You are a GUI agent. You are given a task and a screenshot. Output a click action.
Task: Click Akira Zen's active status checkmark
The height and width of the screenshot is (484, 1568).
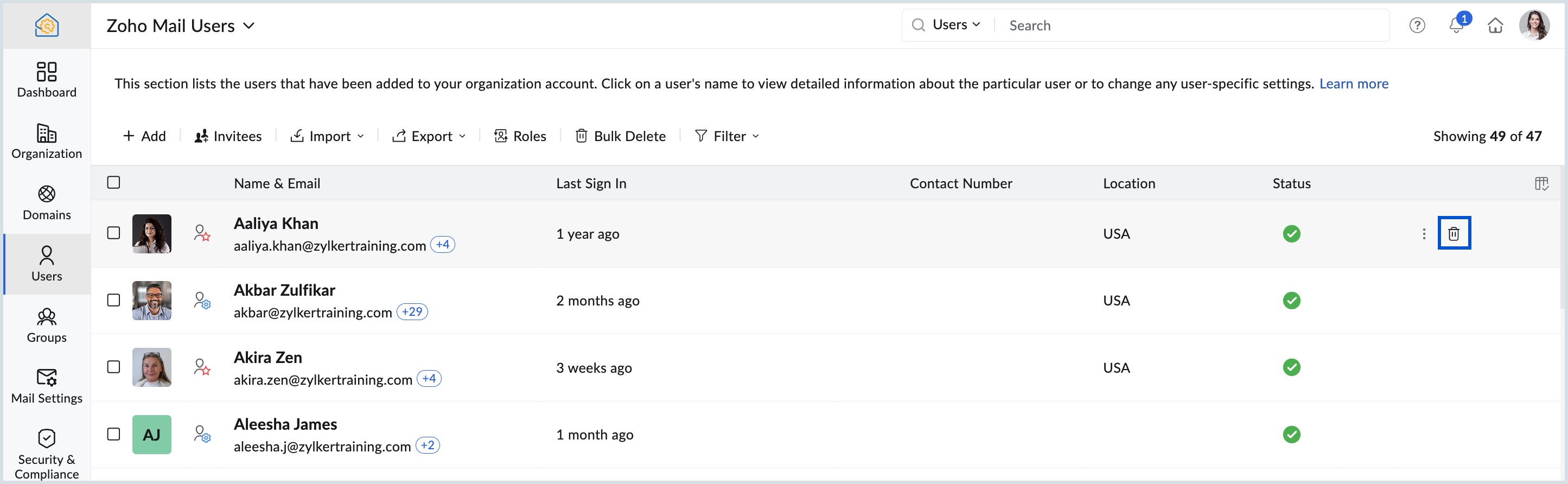coord(1292,368)
